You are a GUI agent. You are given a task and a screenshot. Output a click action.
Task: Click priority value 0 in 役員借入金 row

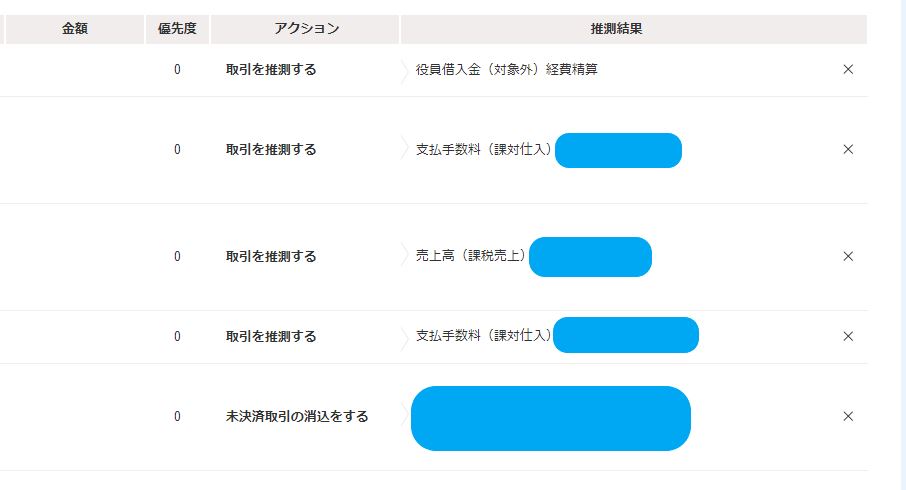[177, 70]
